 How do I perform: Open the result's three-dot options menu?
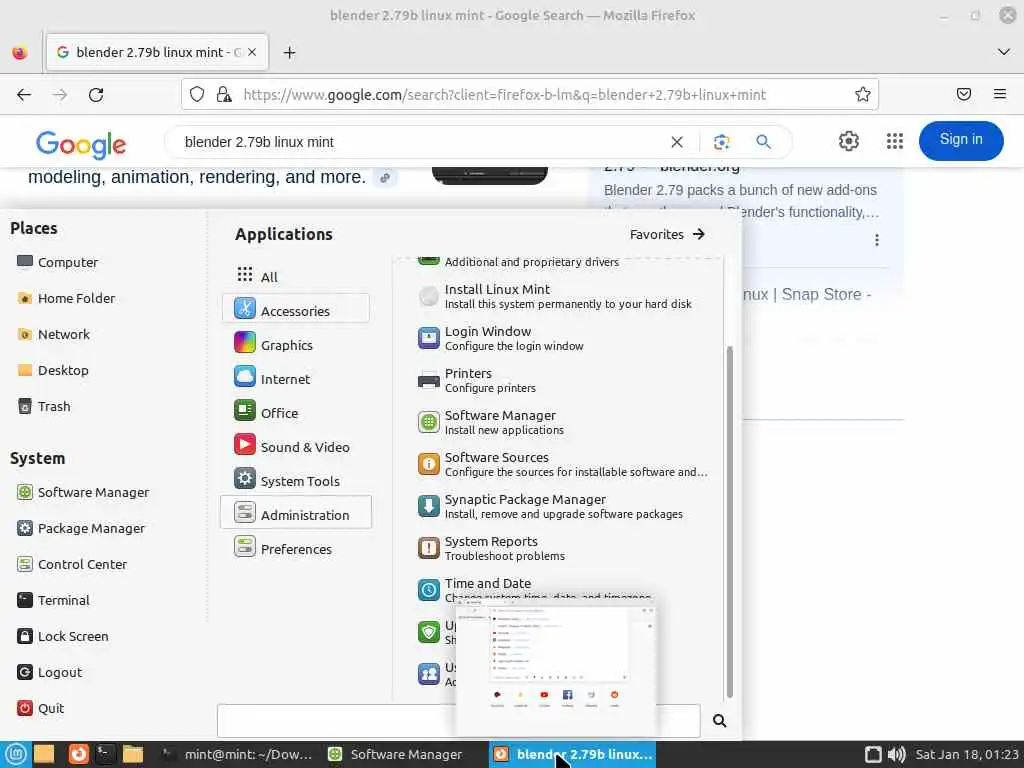[x=876, y=240]
